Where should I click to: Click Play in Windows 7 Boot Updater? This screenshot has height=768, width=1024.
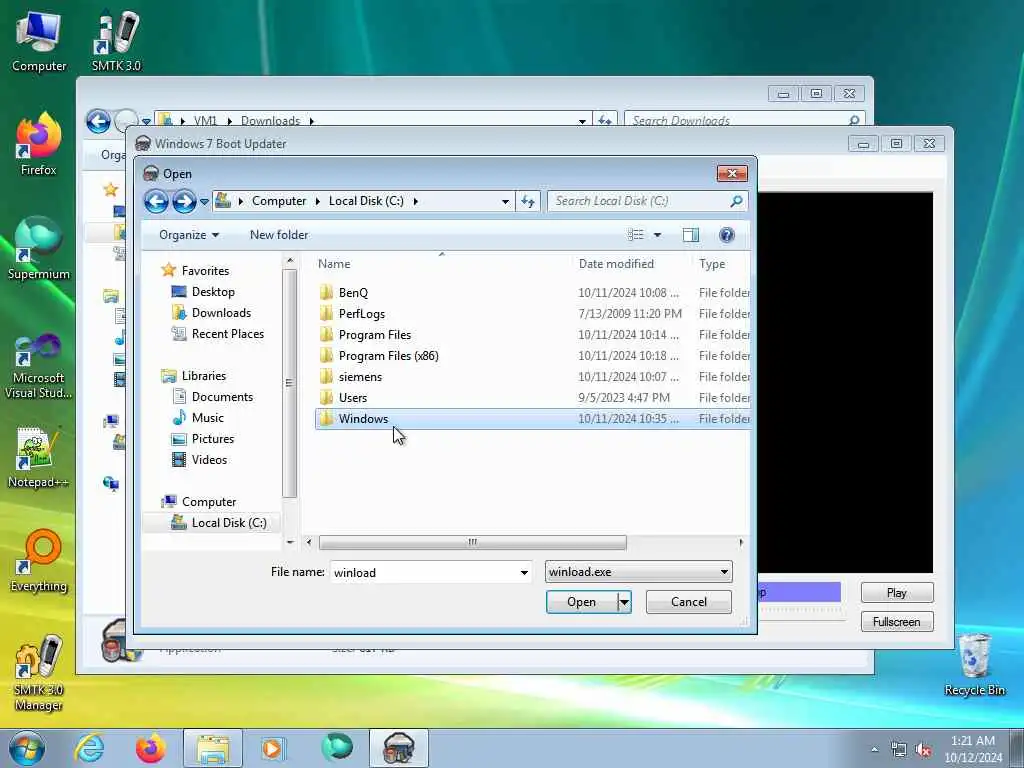(x=897, y=592)
